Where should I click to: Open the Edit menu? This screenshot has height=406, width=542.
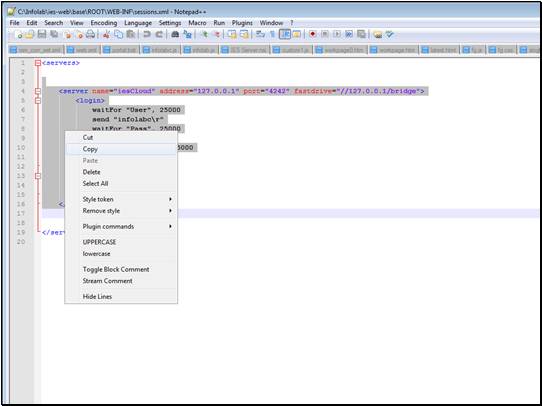[32, 23]
